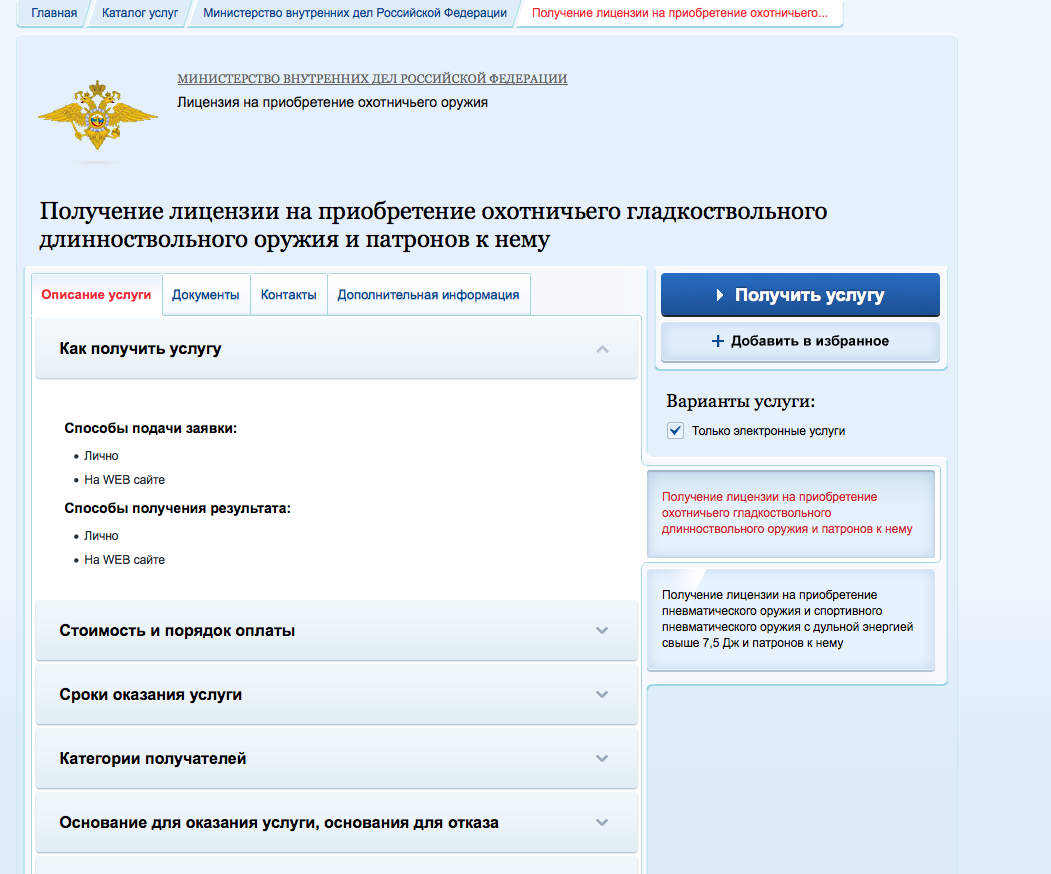
Task: Click 'Добавить в избранное' button
Action: click(799, 341)
